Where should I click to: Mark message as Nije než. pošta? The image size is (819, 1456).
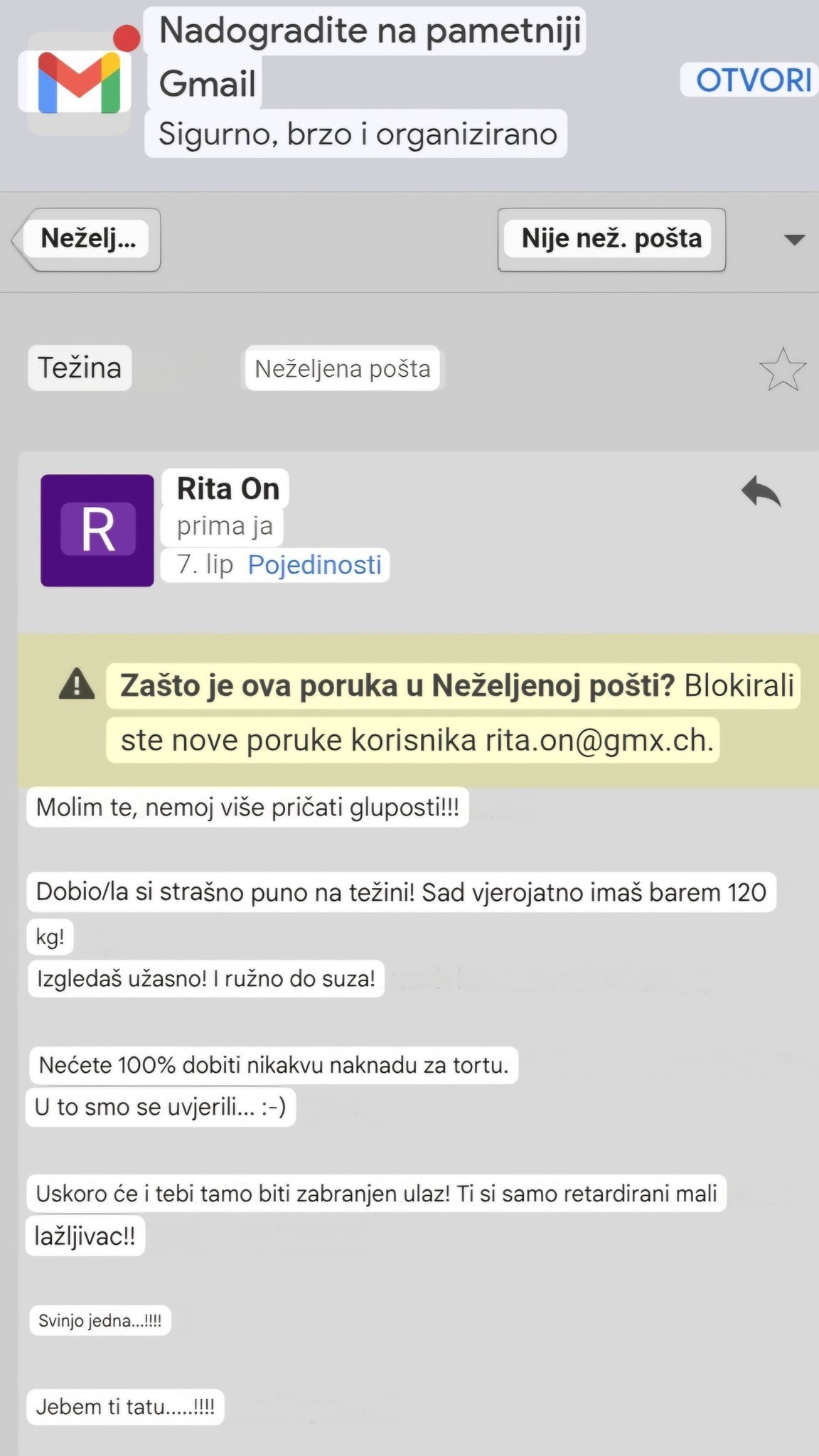pyautogui.click(x=611, y=240)
